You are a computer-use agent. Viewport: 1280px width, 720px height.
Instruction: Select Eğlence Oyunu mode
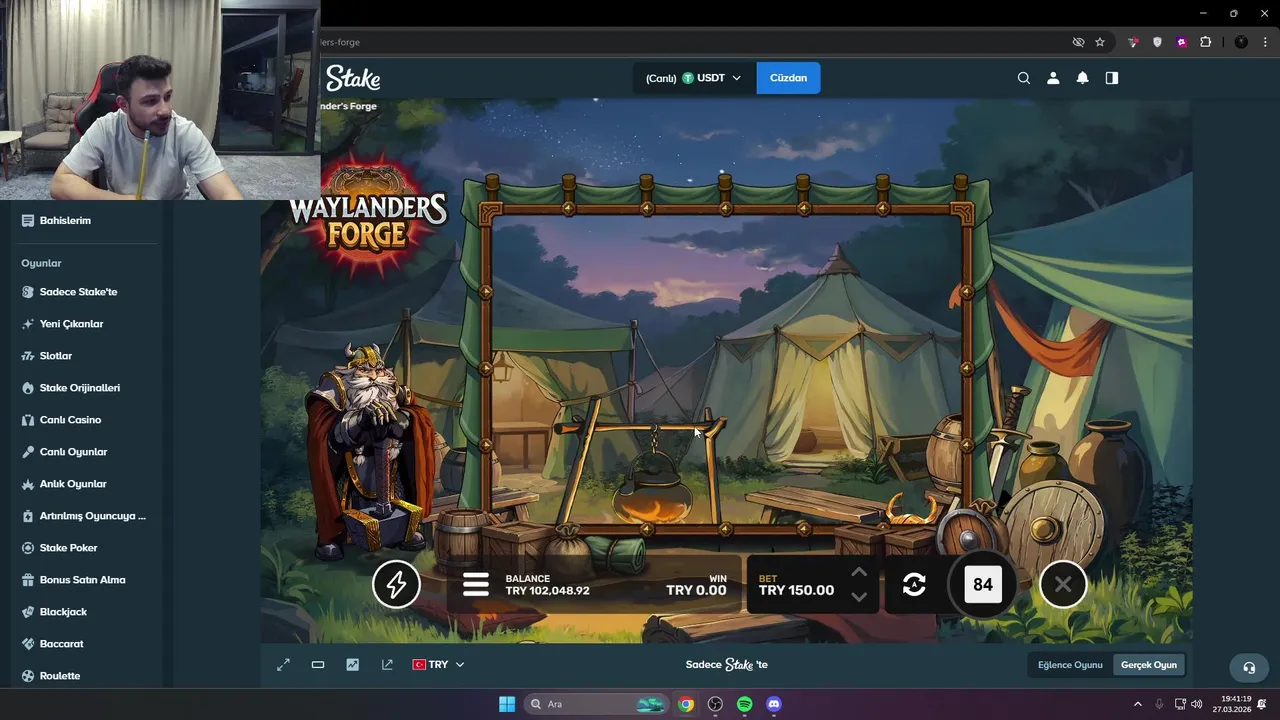[x=1070, y=665]
